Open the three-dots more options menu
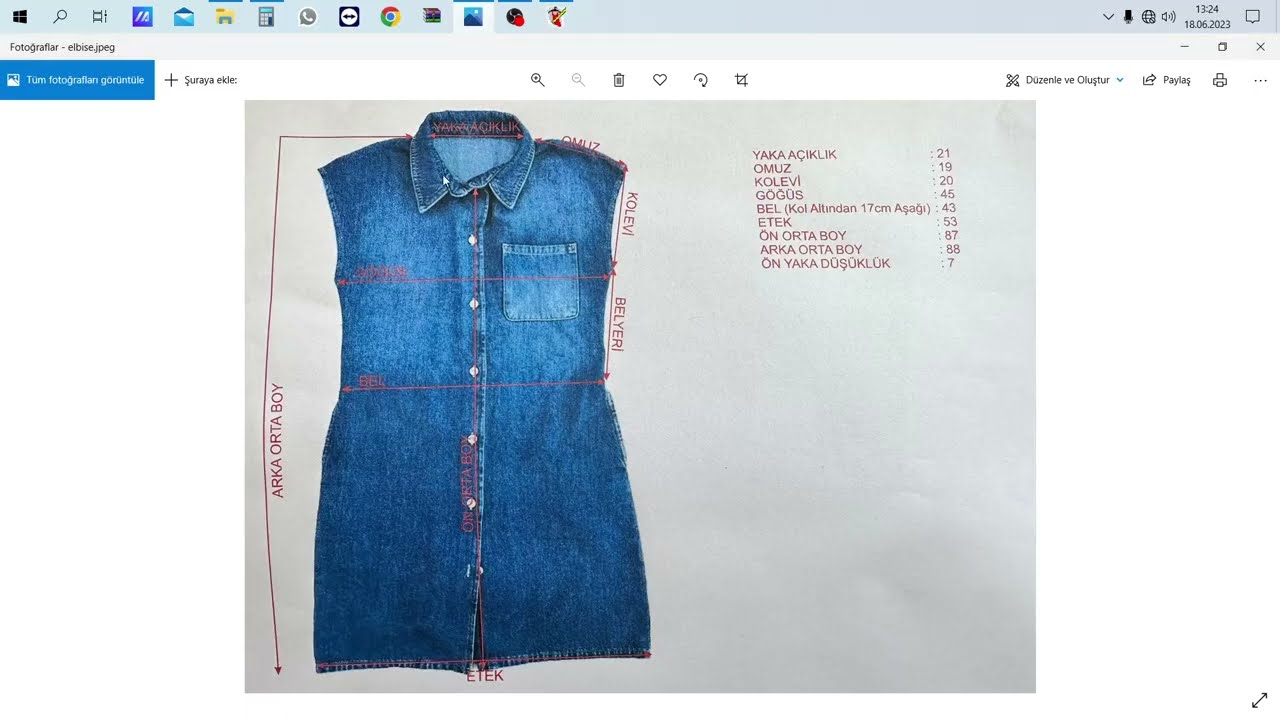This screenshot has width=1280, height=720. 1260,80
